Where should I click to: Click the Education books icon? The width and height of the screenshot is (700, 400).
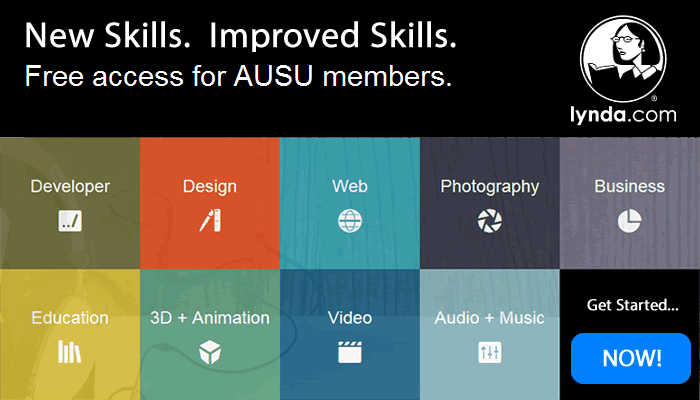click(x=70, y=352)
